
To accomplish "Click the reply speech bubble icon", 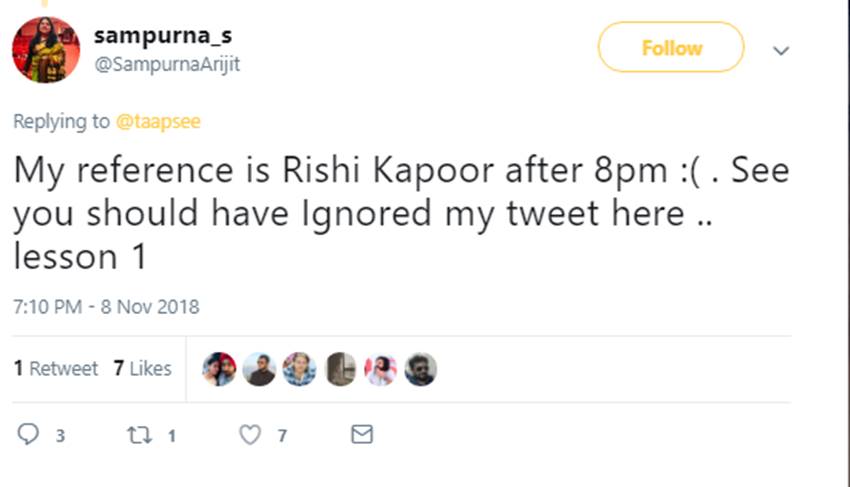I will coord(29,435).
